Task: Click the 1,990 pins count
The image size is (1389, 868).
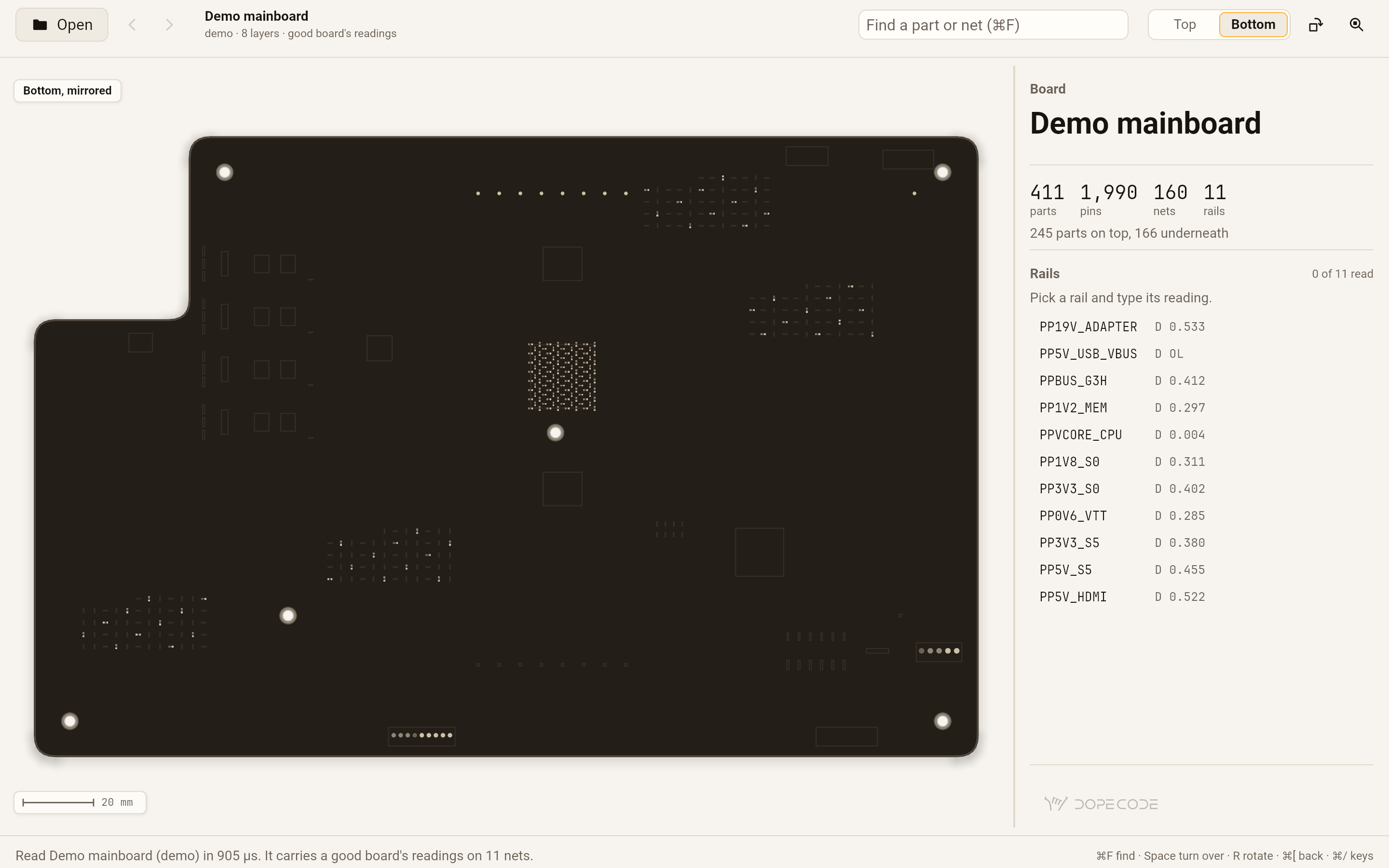Action: click(1108, 199)
